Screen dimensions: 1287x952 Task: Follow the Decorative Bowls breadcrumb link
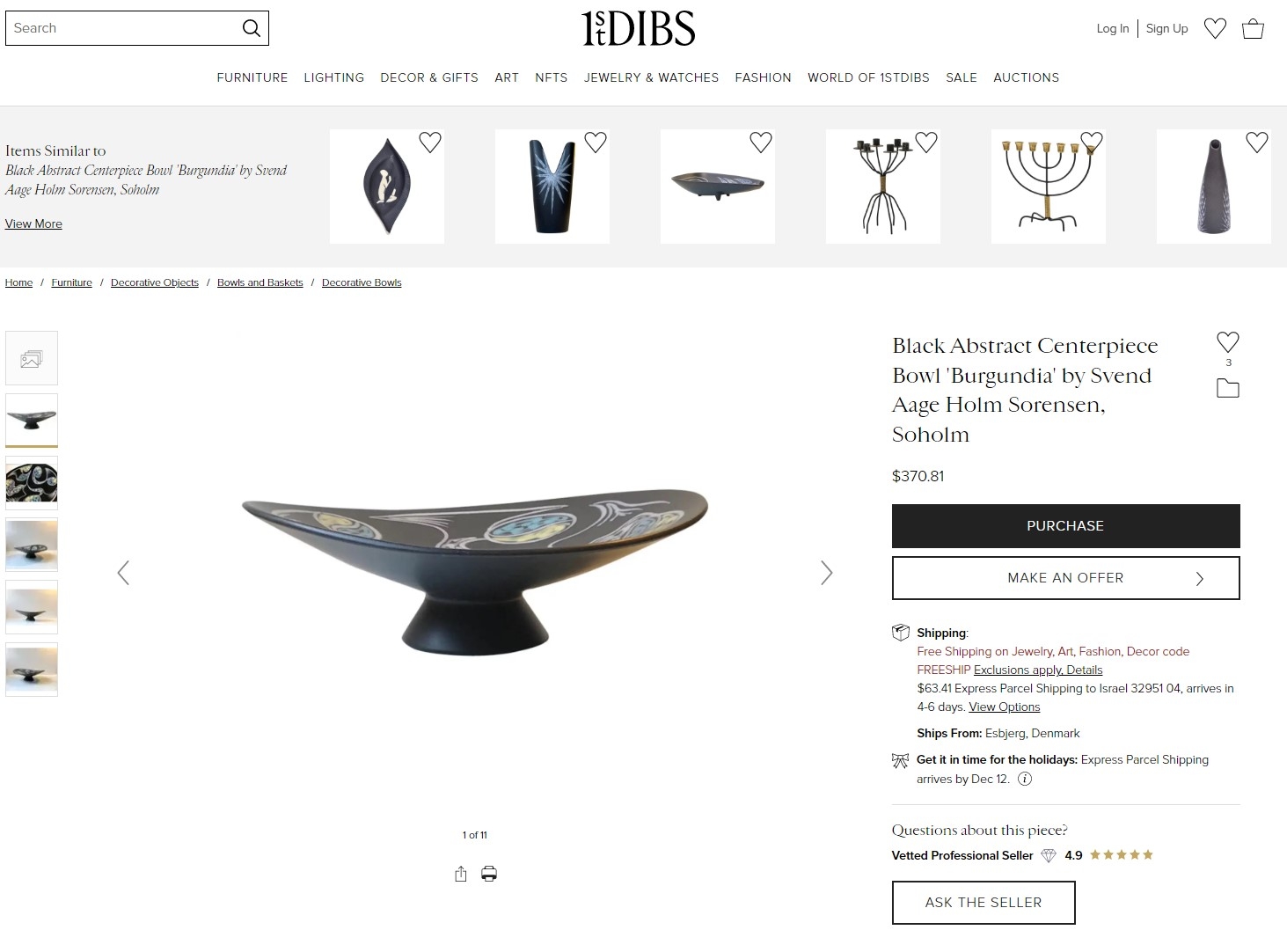(x=362, y=282)
